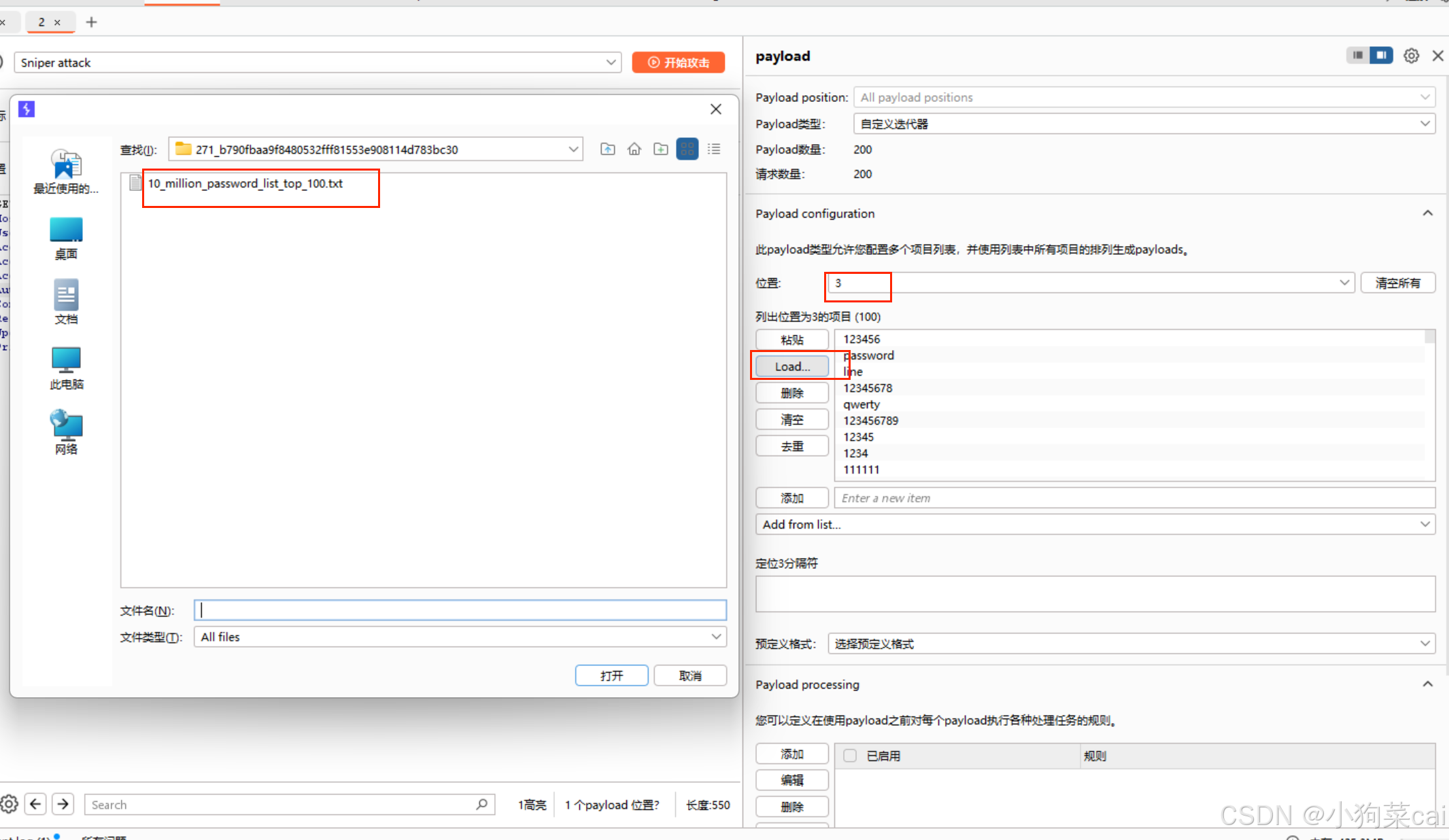Expand the Sniper attack type dropdown
Image resolution: width=1449 pixels, height=840 pixels.
611,63
